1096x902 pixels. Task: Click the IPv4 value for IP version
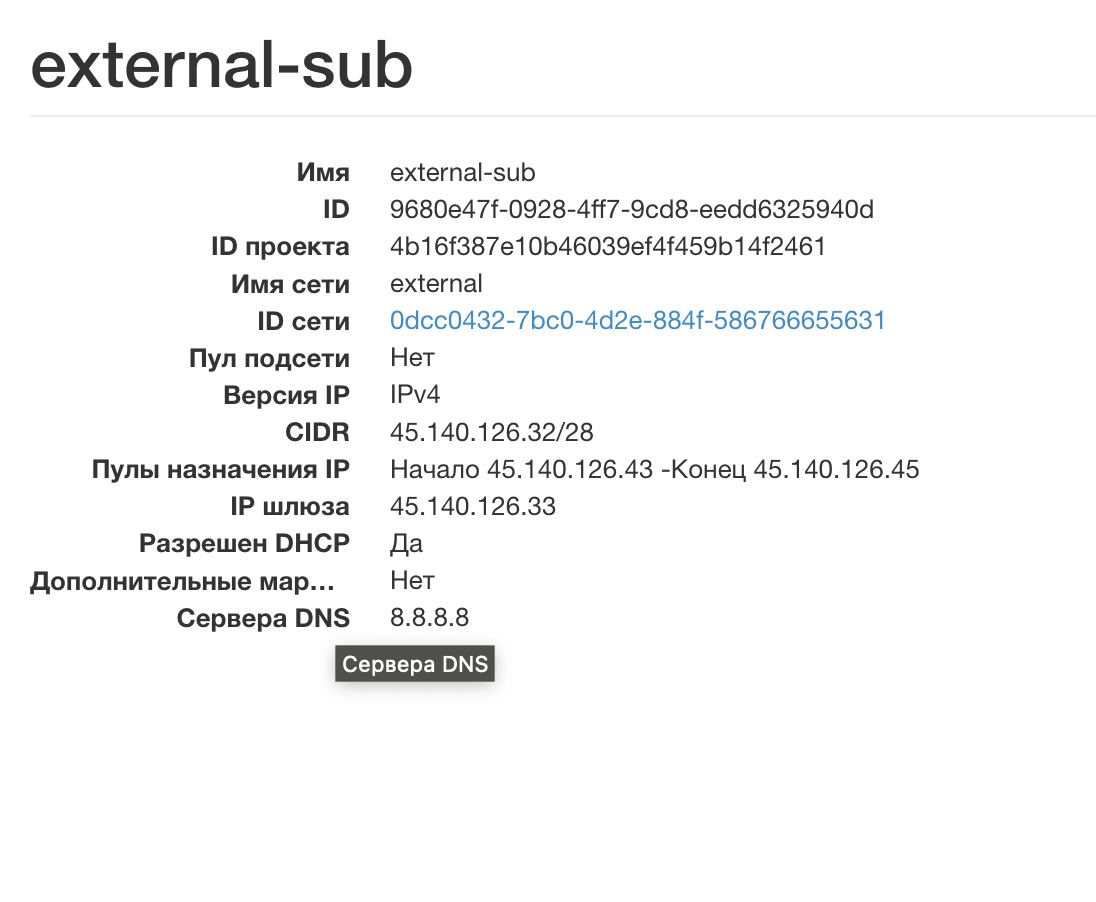tap(415, 395)
